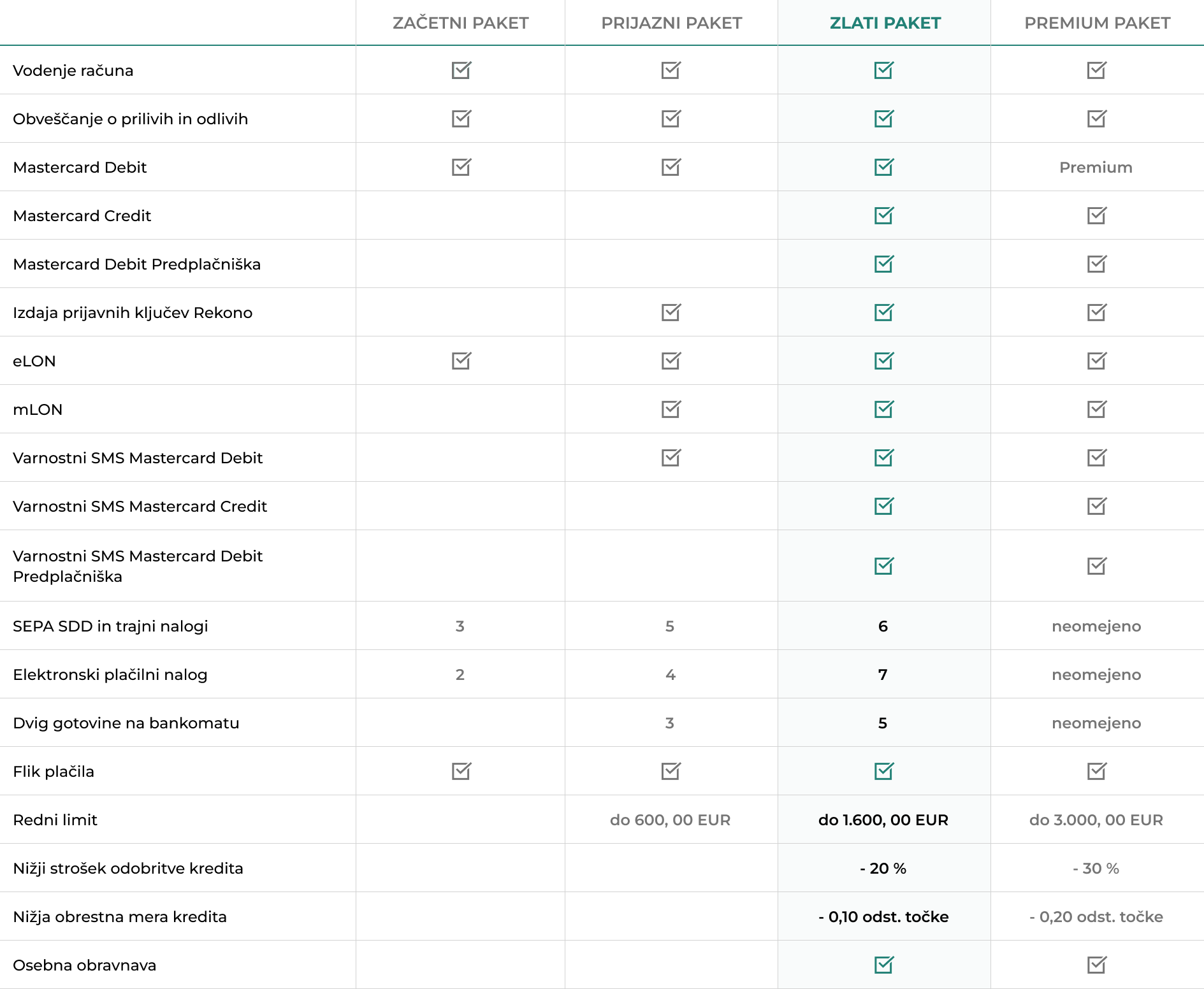Click Premium checkmark for Obveščanje o prilivih
1204x989 pixels.
click(1096, 119)
